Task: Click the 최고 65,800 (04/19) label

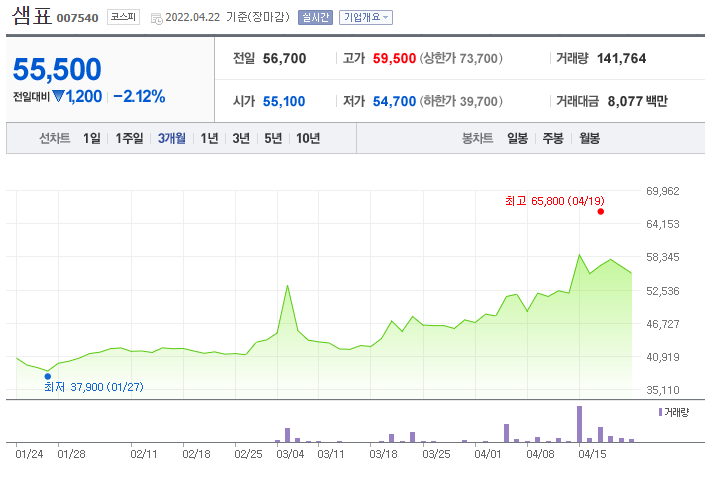Action: (555, 201)
